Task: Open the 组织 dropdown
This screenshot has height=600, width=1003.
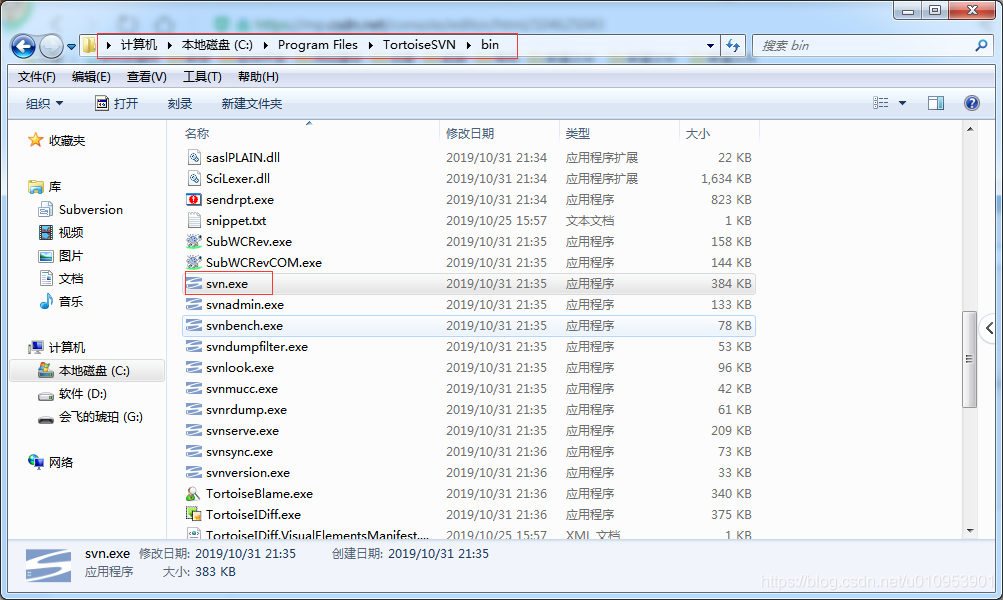Action: click(44, 104)
